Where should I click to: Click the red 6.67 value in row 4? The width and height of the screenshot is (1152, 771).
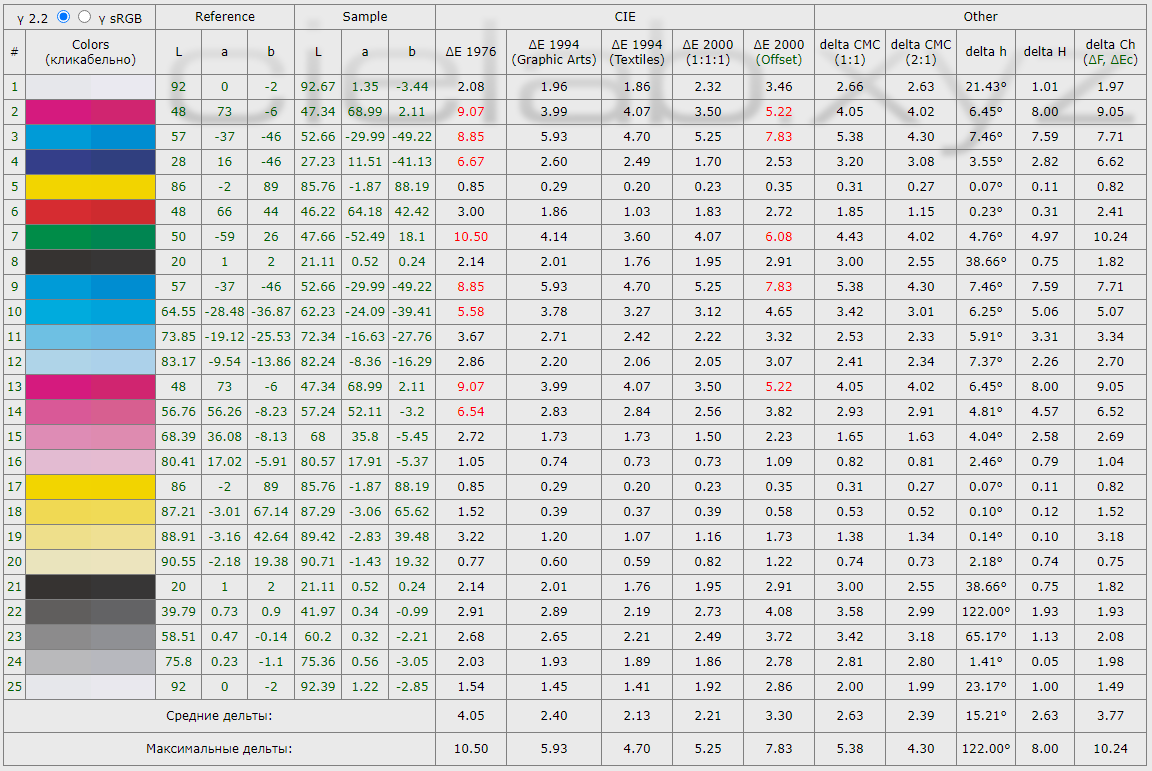[x=471, y=162]
